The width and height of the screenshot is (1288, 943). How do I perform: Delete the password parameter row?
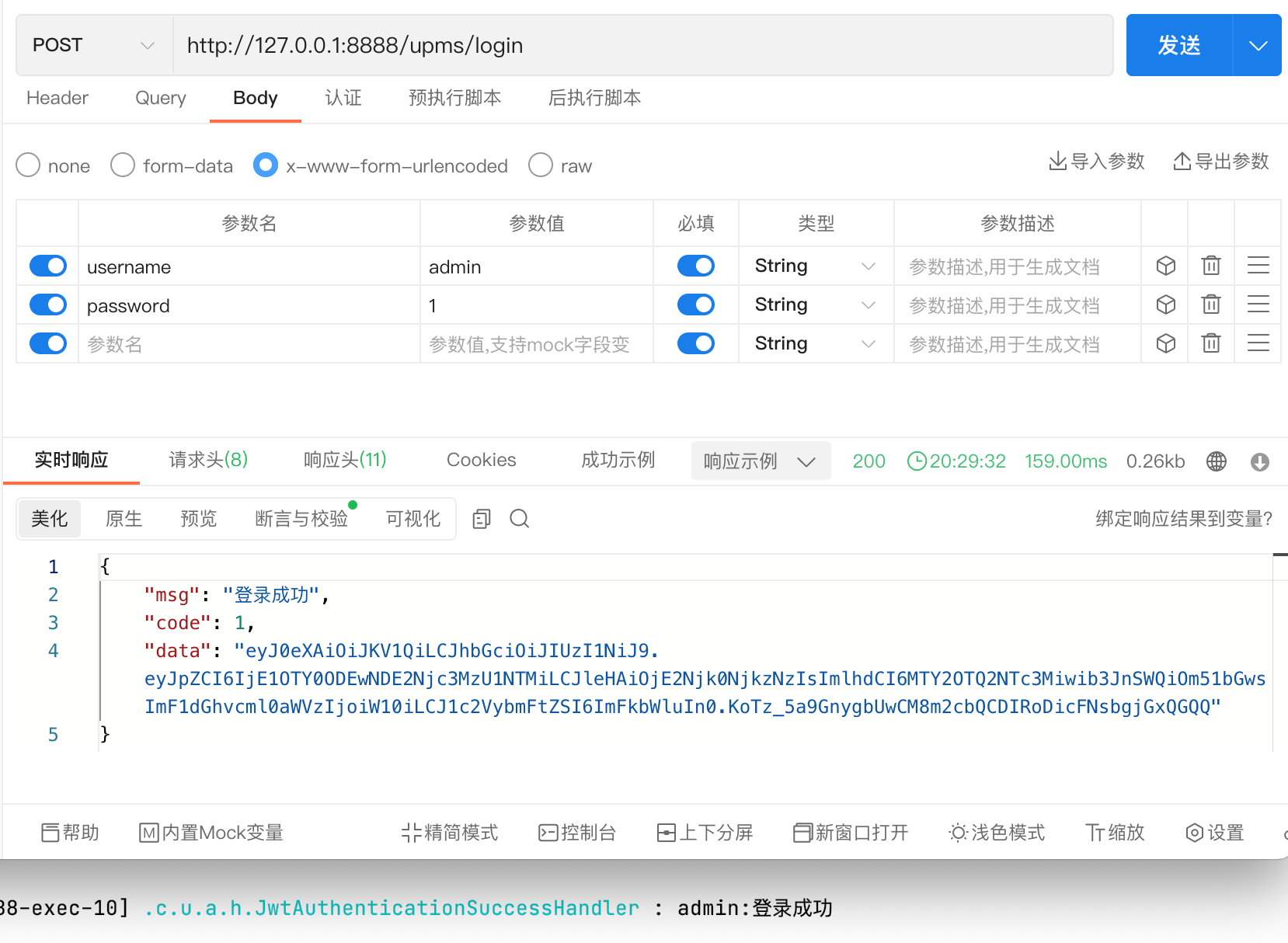1211,304
